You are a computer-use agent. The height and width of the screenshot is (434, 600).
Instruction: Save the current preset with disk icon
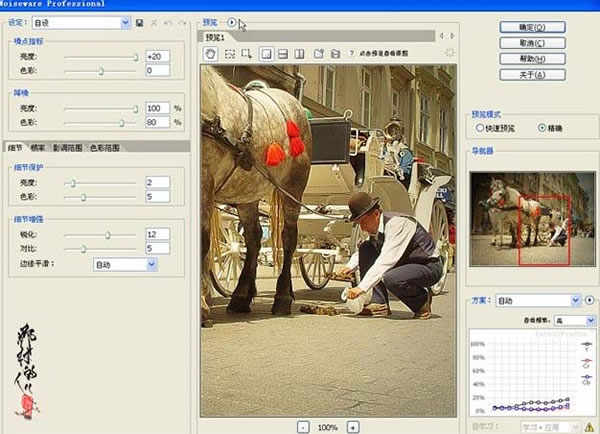point(140,23)
